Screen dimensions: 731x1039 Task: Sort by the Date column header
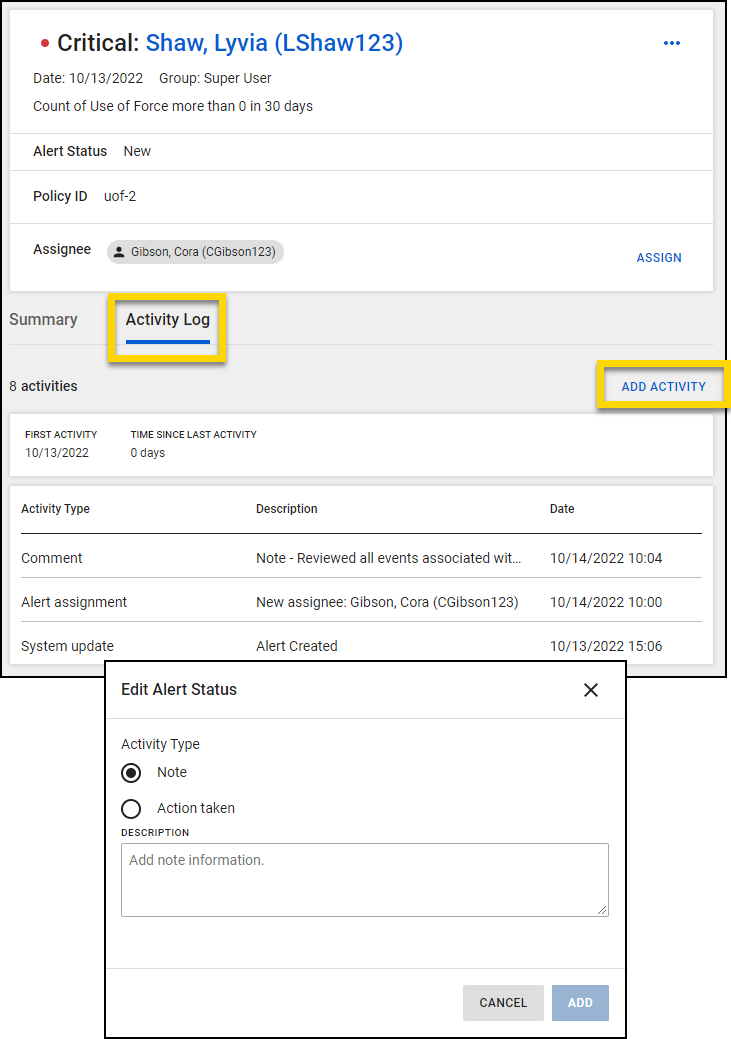point(562,509)
